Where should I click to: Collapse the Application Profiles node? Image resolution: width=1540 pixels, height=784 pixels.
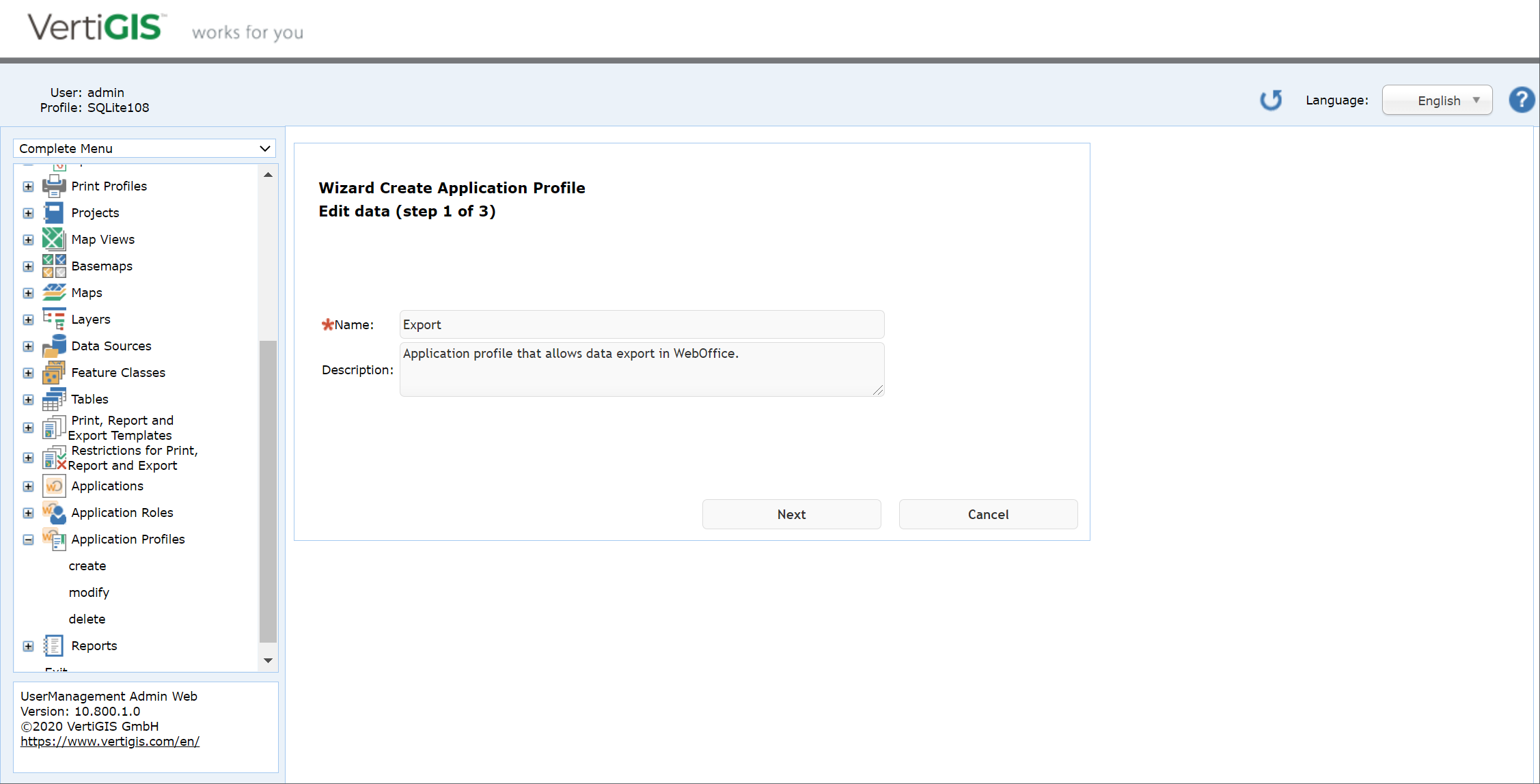pyautogui.click(x=28, y=540)
